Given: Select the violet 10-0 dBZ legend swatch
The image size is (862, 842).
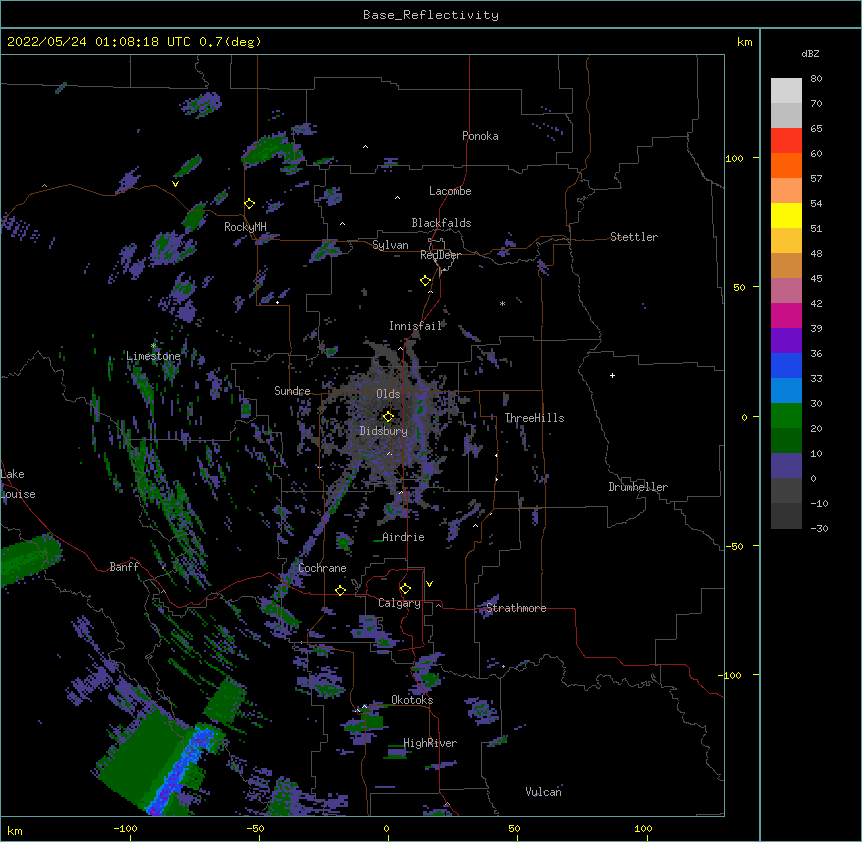Looking at the screenshot, I should (x=786, y=466).
